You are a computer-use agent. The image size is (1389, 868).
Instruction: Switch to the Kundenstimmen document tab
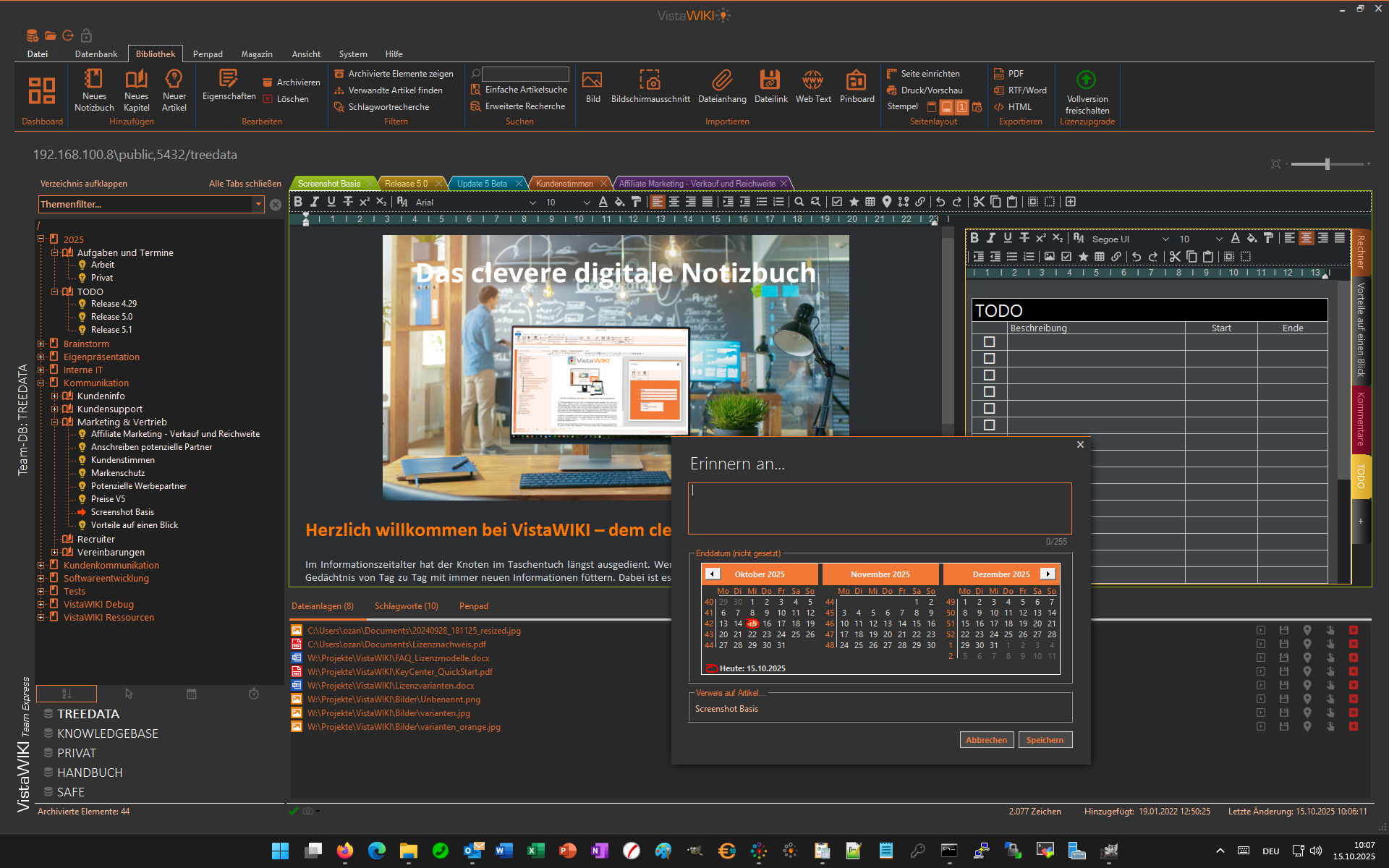click(x=564, y=184)
